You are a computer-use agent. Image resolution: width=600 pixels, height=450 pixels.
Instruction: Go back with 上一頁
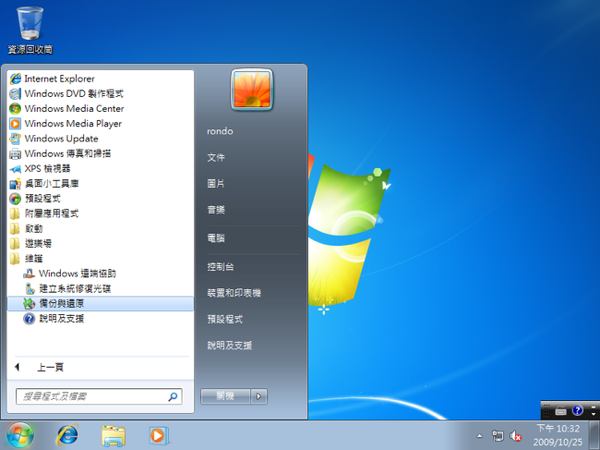100,367
